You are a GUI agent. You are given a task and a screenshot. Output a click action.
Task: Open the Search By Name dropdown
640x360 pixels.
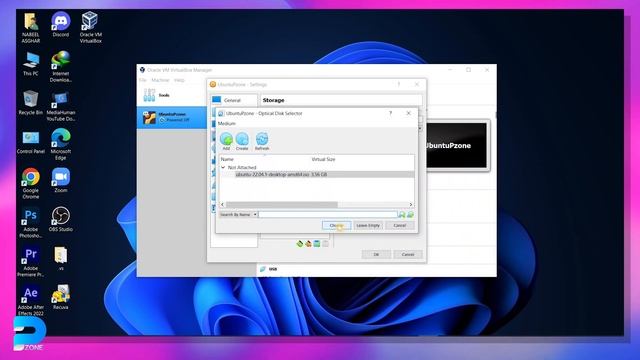238,214
